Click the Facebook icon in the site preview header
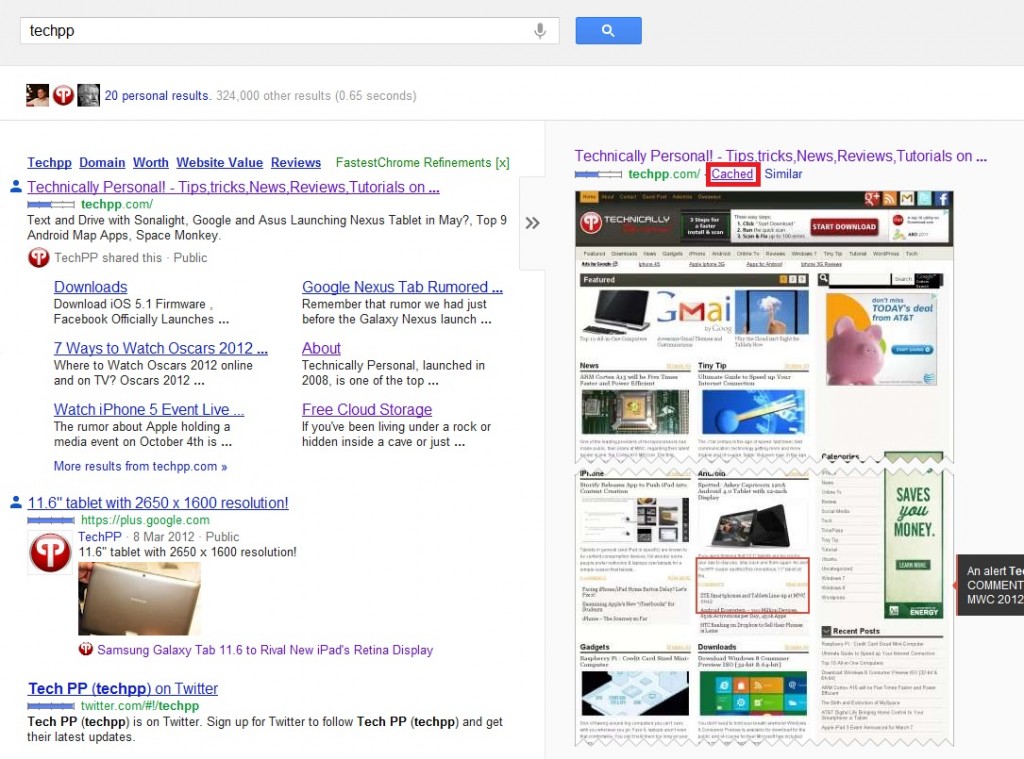Image resolution: width=1024 pixels, height=759 pixels. (x=942, y=198)
